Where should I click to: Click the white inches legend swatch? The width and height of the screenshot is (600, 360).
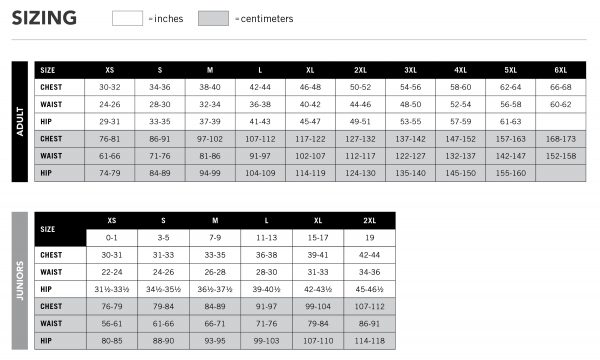coord(127,18)
